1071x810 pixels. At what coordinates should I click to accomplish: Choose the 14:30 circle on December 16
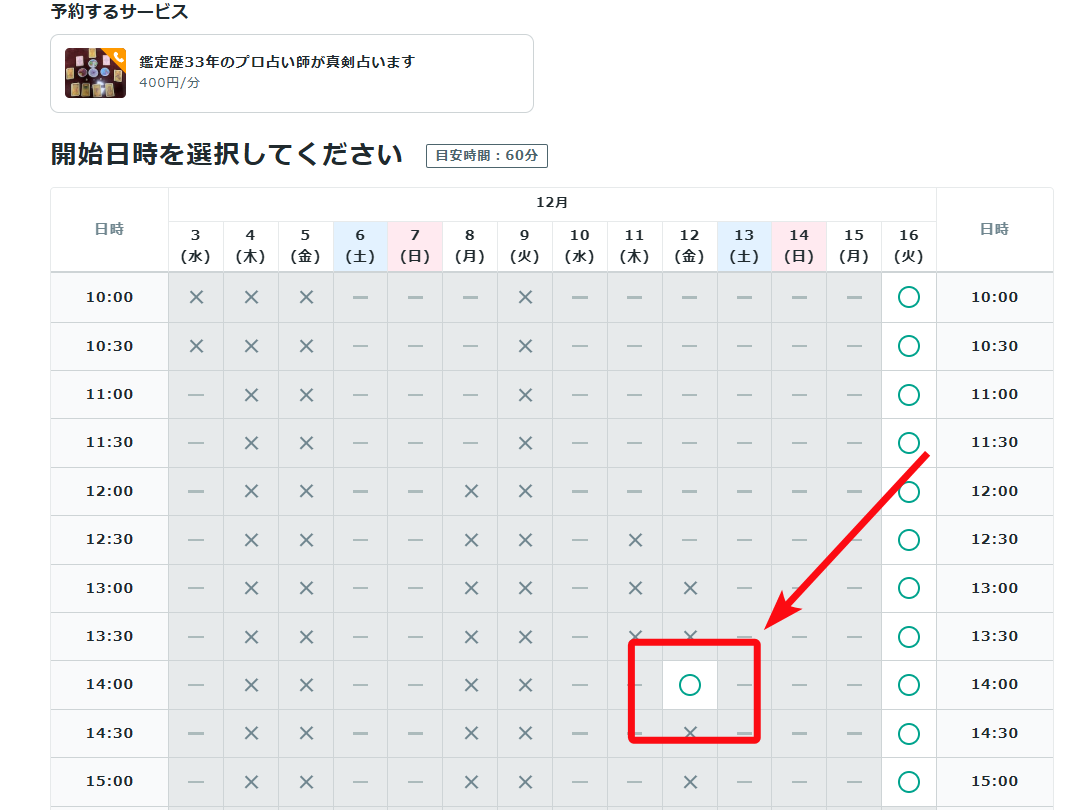pos(908,733)
